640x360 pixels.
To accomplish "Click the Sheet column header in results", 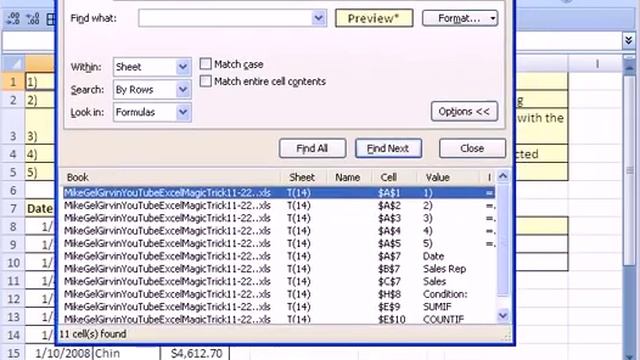I will click(303, 177).
